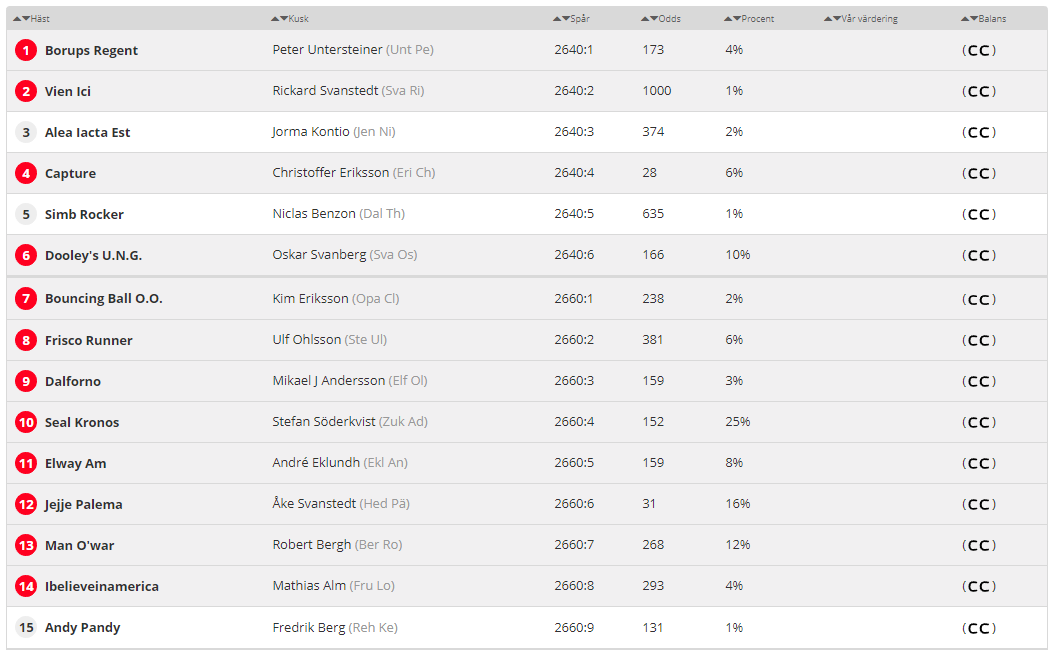Click the balance shoe icon for Dalforno

[x=979, y=381]
